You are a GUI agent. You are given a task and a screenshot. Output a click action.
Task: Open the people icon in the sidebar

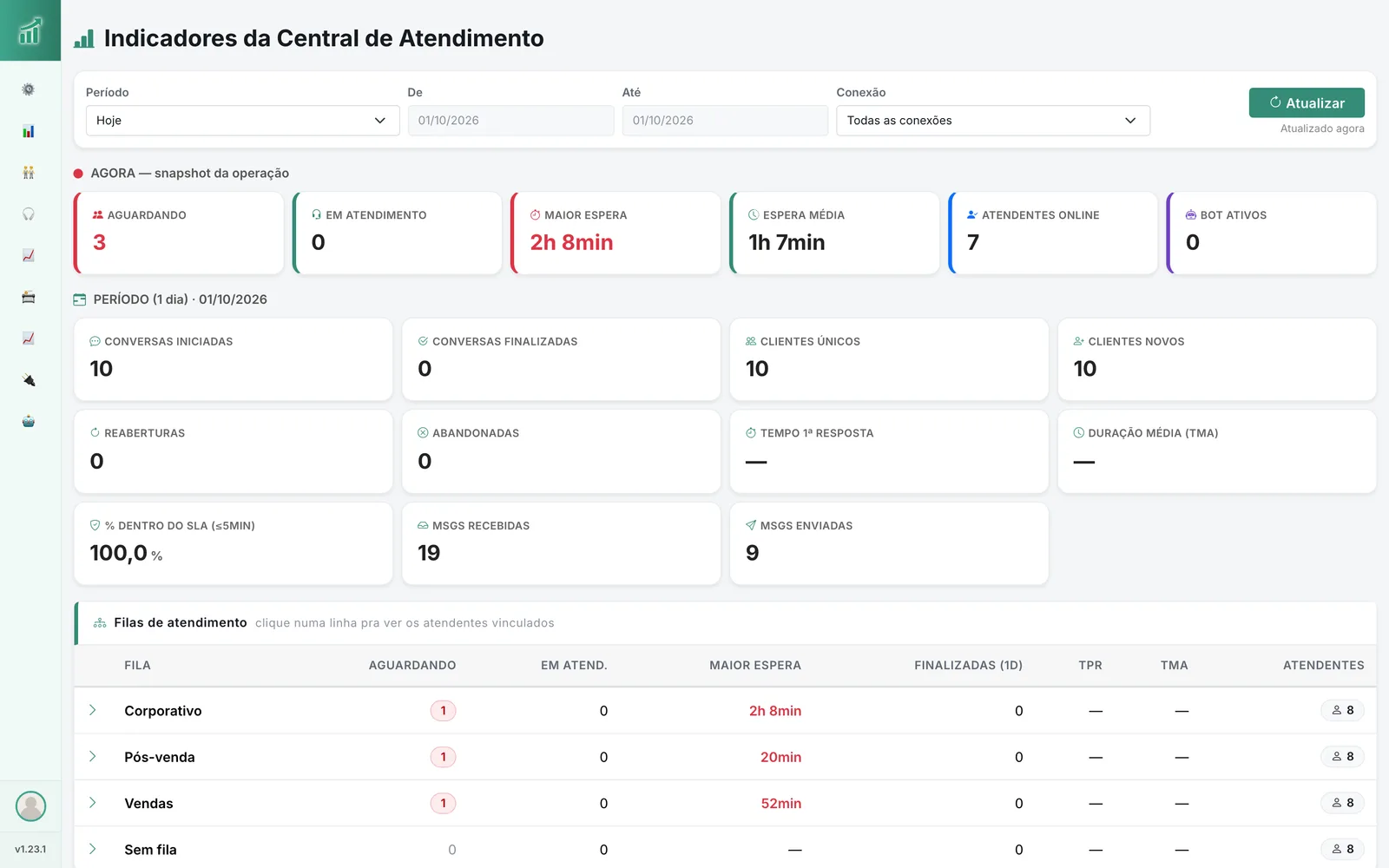(29, 173)
